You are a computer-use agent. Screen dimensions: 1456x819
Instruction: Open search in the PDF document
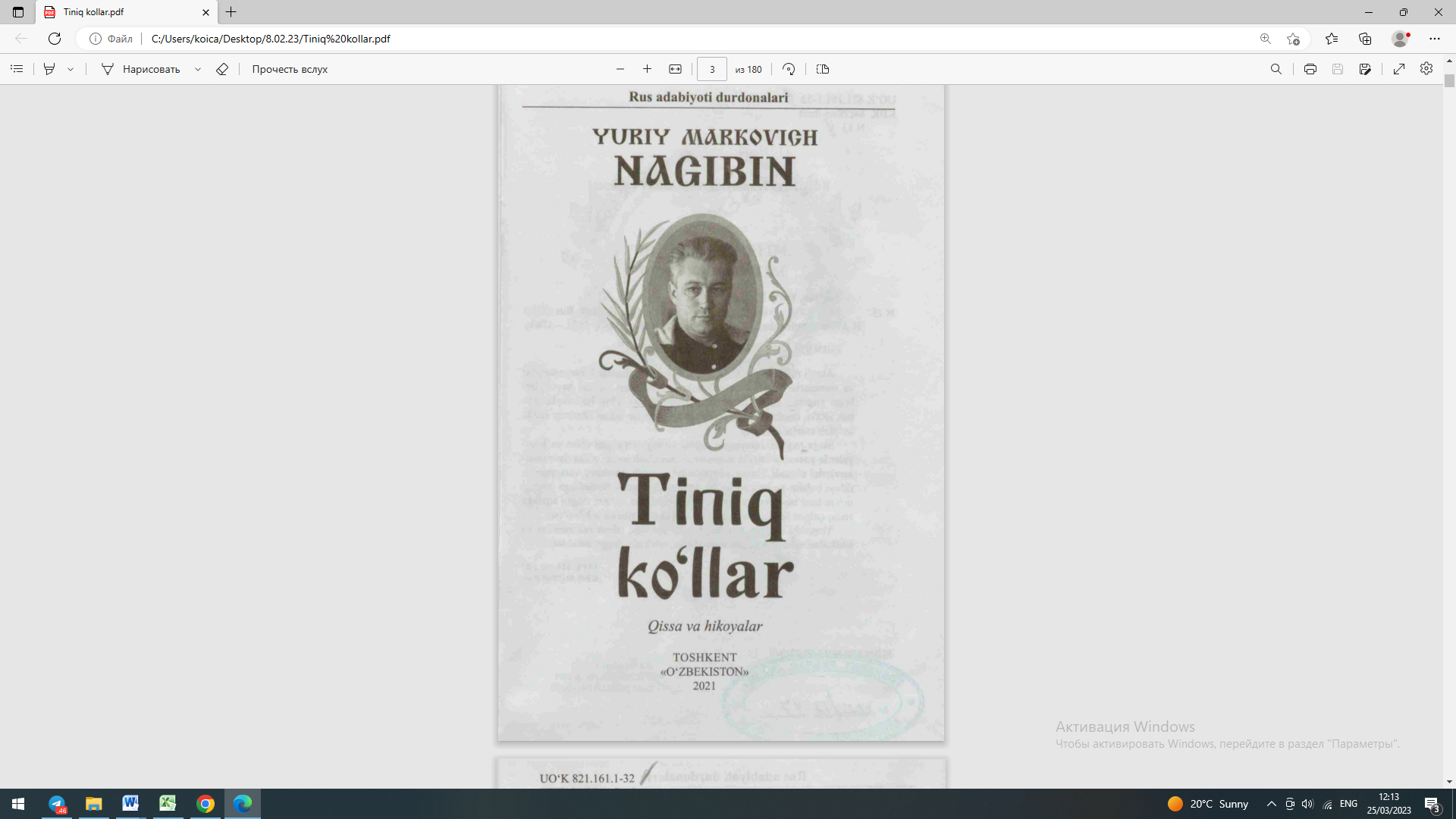tap(1277, 69)
